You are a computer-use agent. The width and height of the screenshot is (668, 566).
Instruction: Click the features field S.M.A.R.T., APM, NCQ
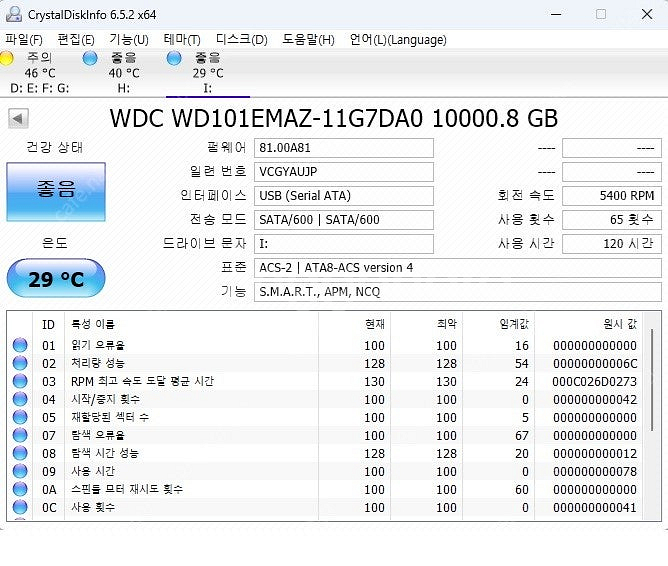pyautogui.click(x=458, y=292)
